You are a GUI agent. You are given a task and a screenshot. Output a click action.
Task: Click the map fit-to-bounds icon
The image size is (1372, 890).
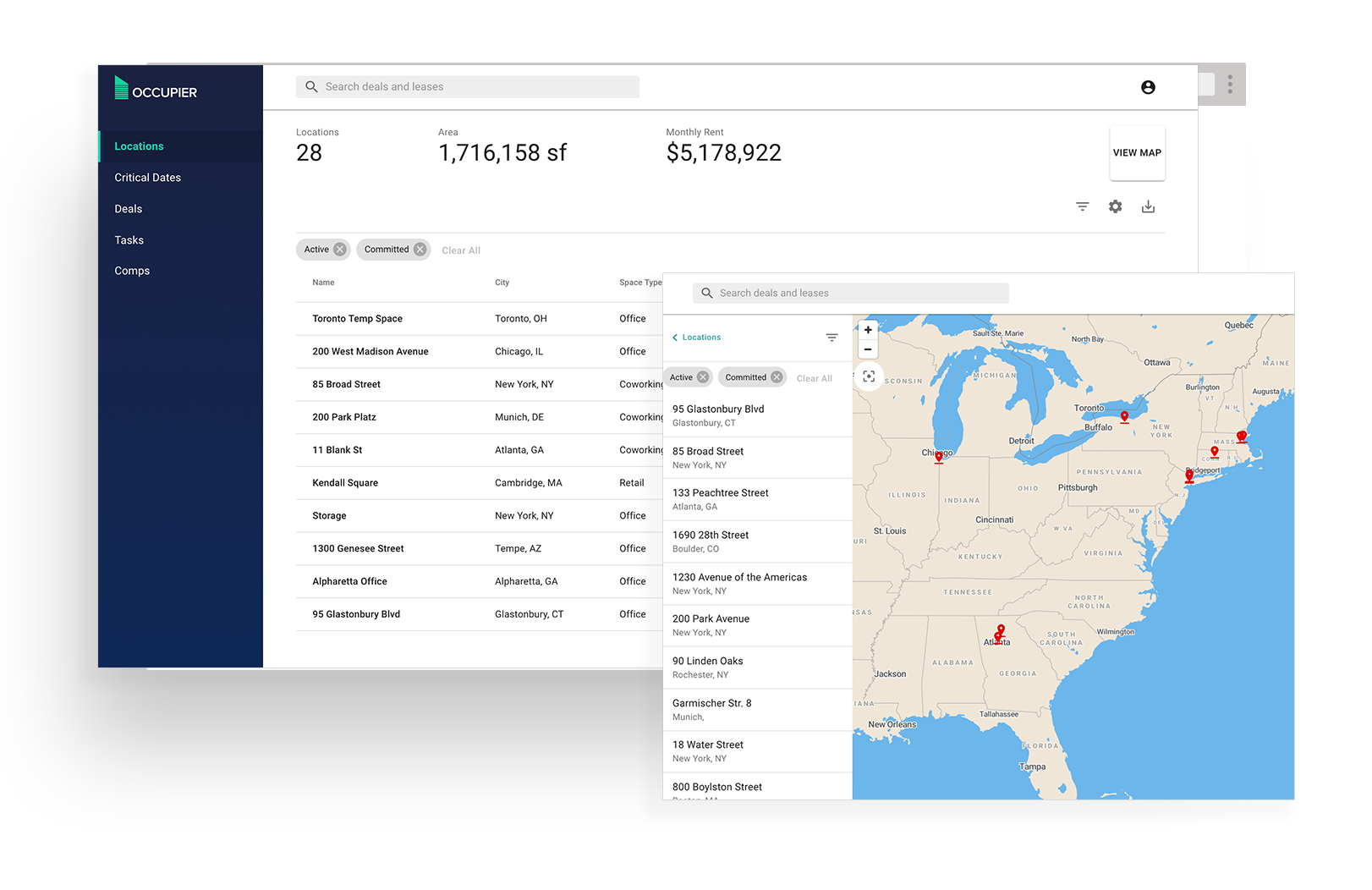point(869,376)
